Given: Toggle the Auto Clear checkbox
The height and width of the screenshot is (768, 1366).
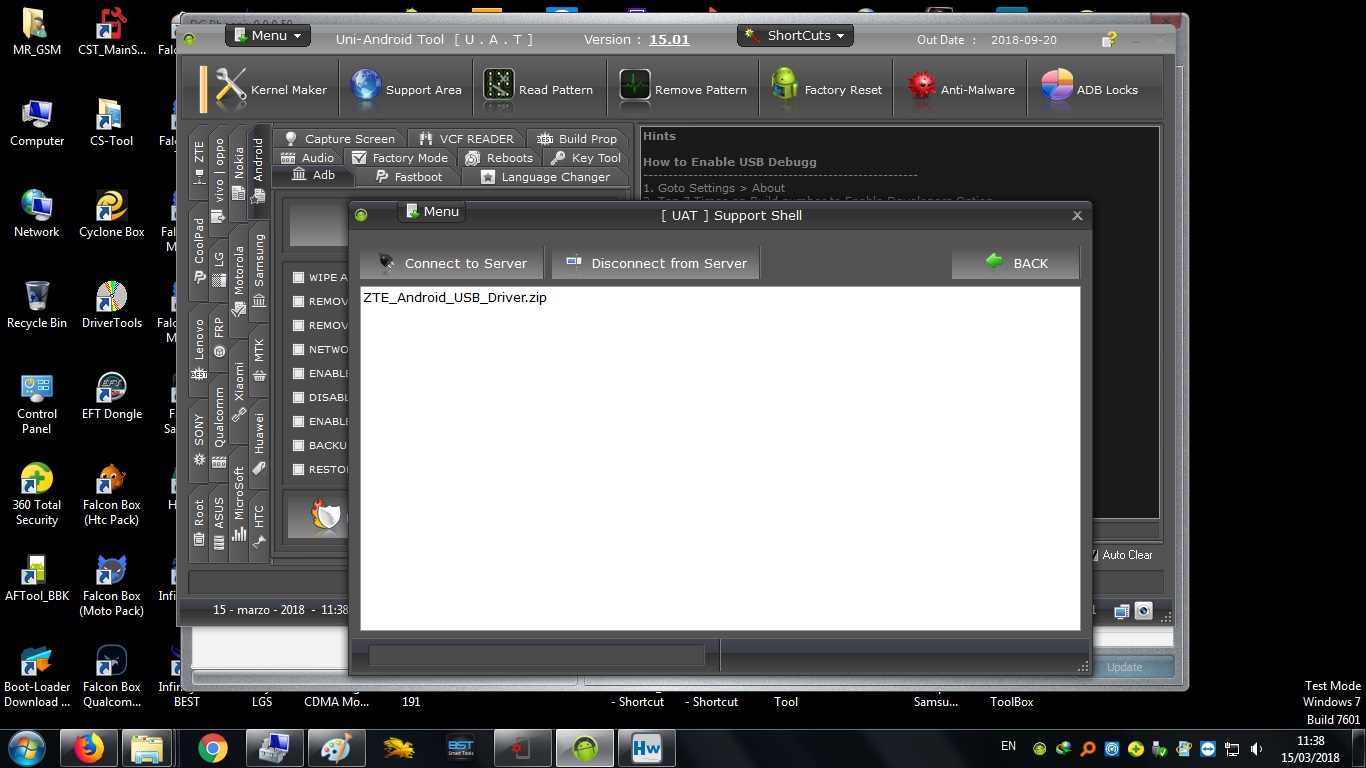Looking at the screenshot, I should 1094,554.
